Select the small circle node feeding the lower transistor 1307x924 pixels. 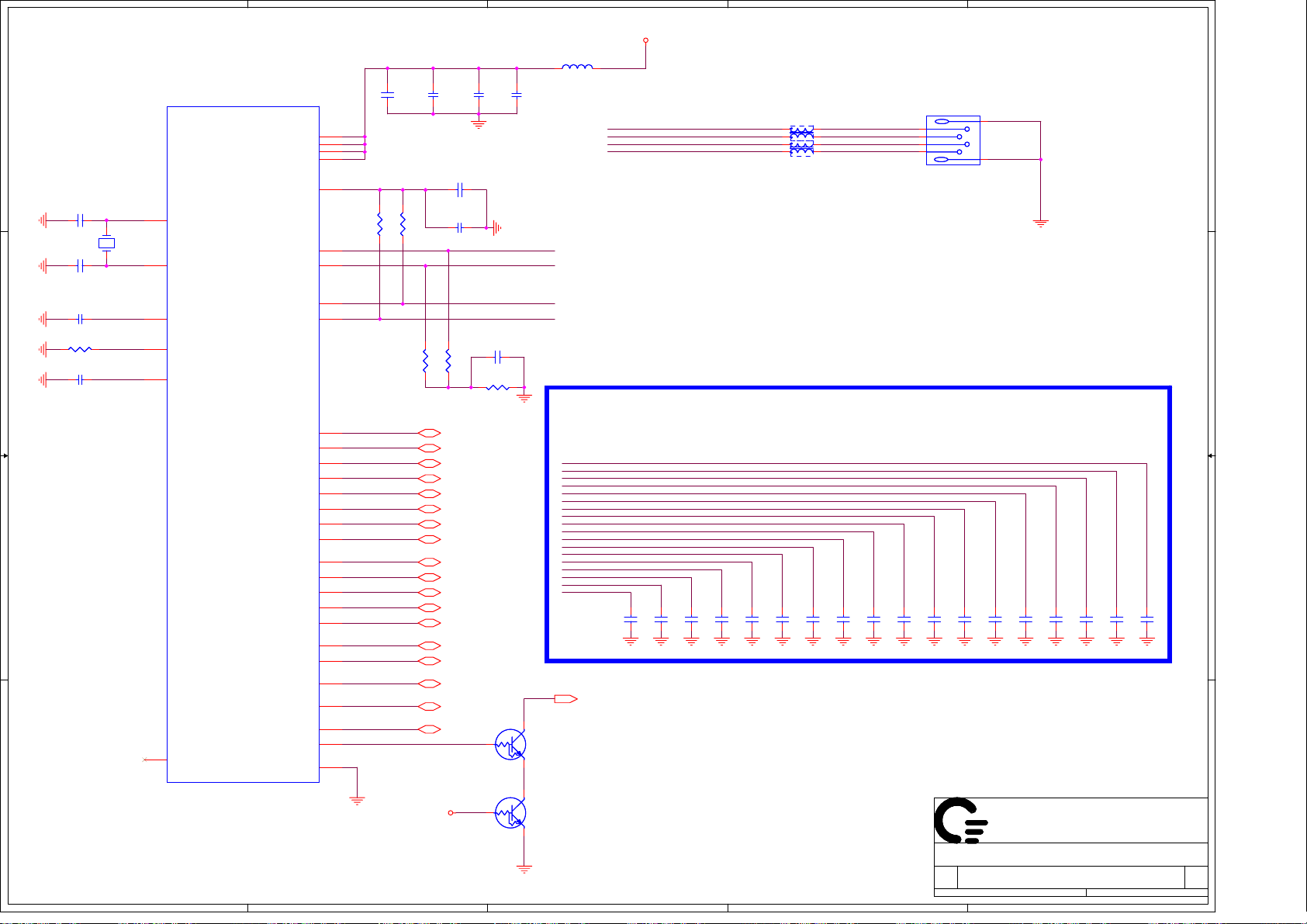tap(451, 812)
